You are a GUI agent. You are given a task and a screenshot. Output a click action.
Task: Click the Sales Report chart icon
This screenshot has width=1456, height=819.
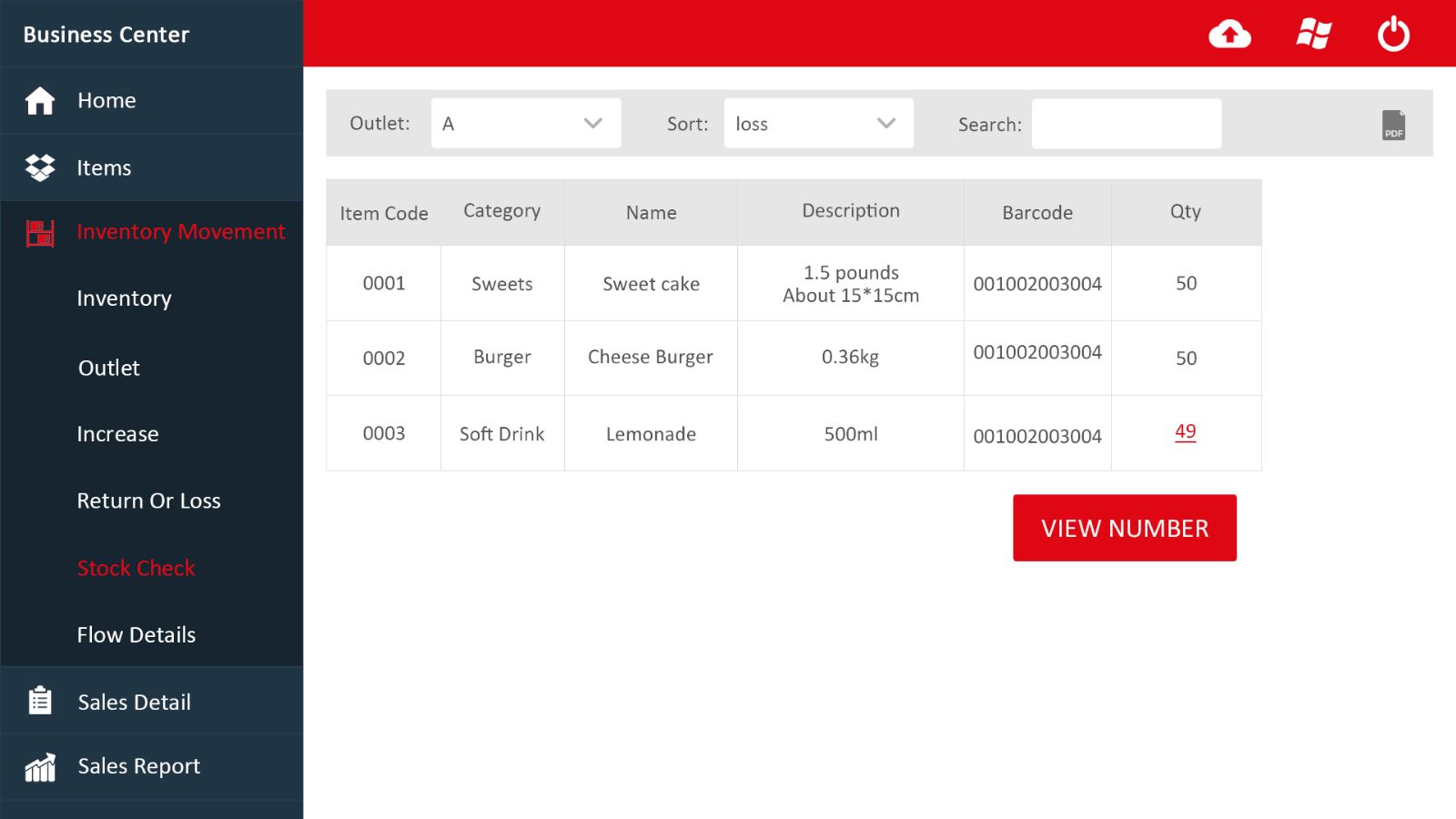point(40,767)
